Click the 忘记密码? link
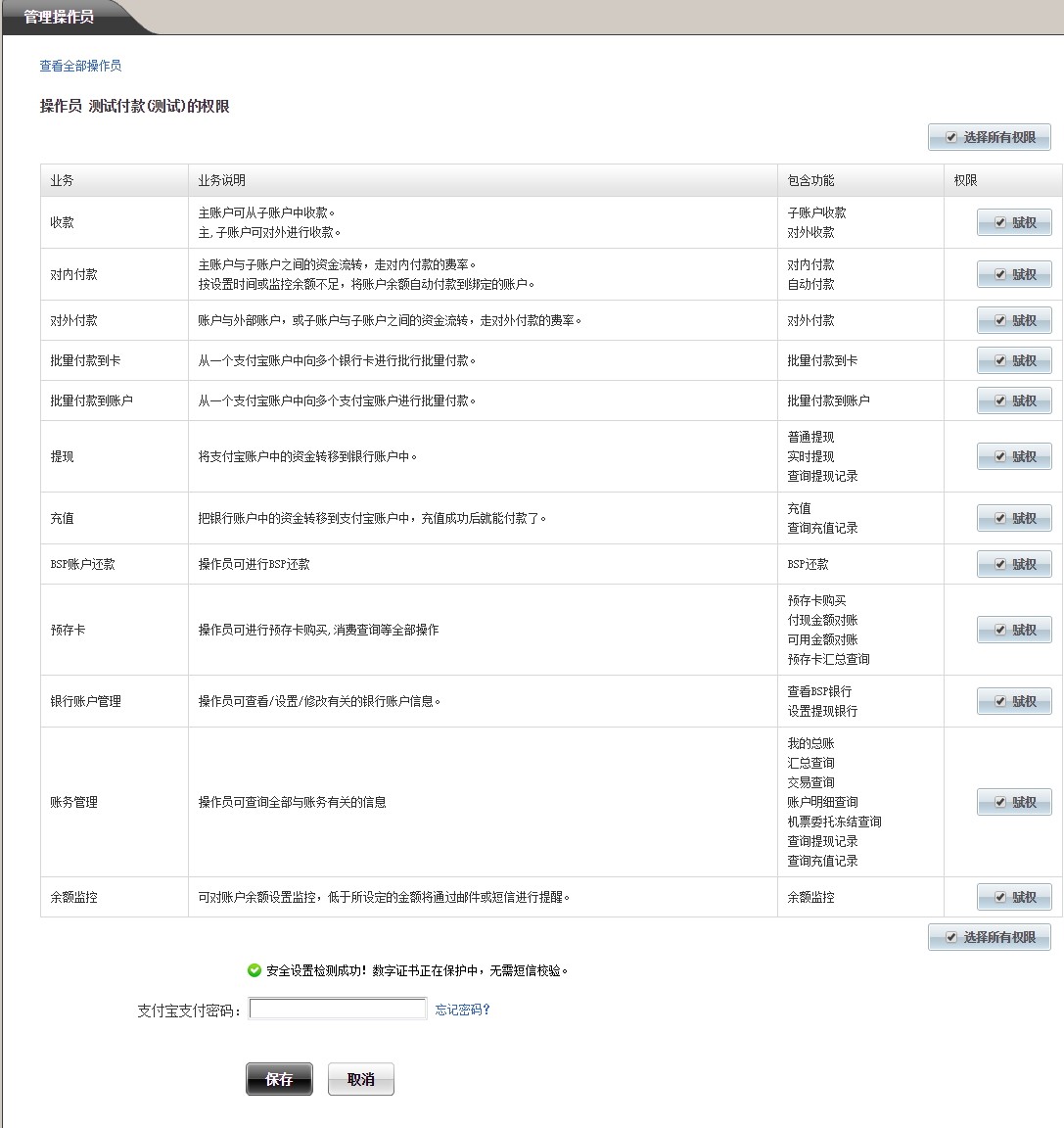This screenshot has height=1128, width=1064. (462, 1010)
